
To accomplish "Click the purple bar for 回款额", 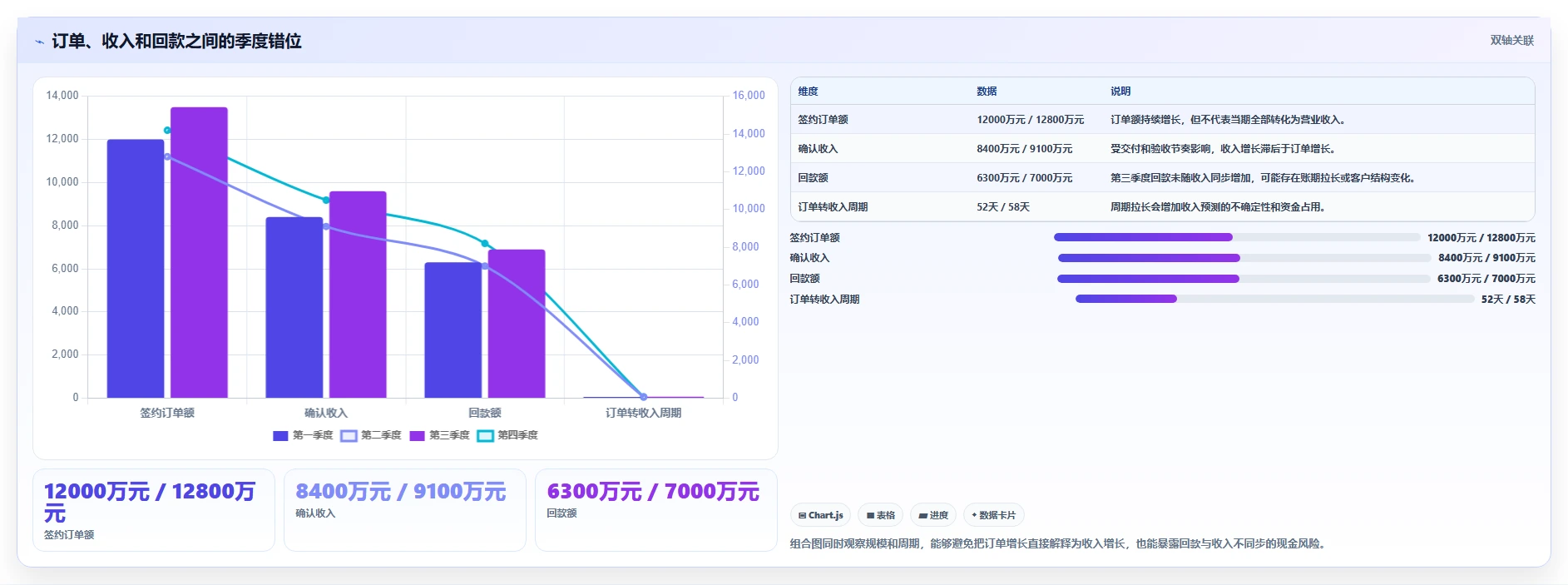I will [x=517, y=324].
